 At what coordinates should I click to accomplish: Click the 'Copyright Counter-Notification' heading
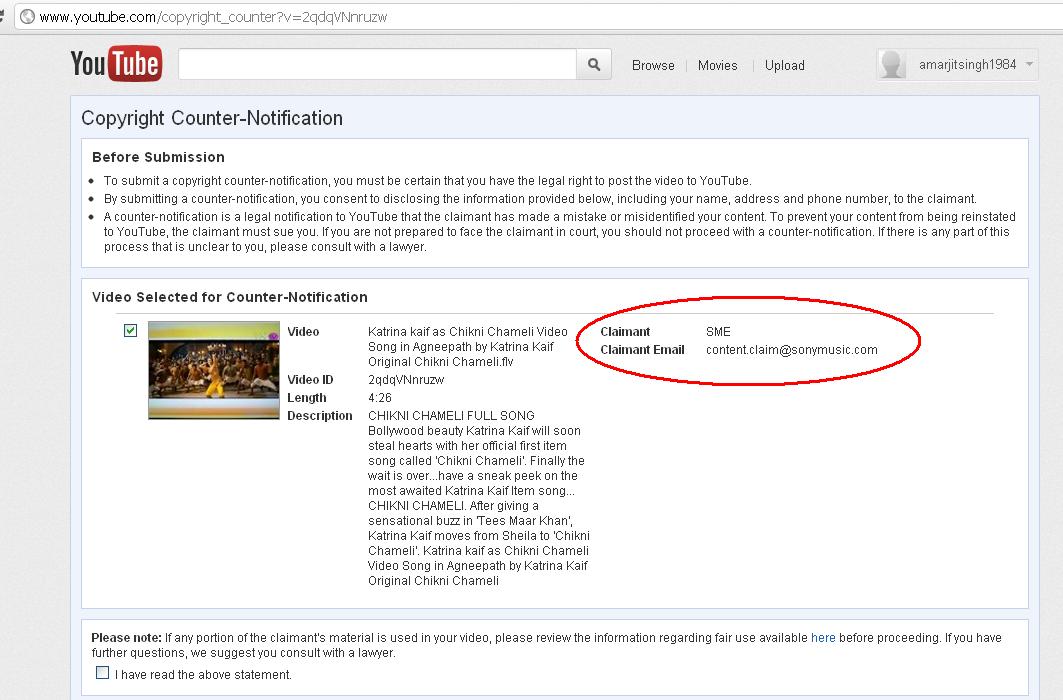point(212,118)
